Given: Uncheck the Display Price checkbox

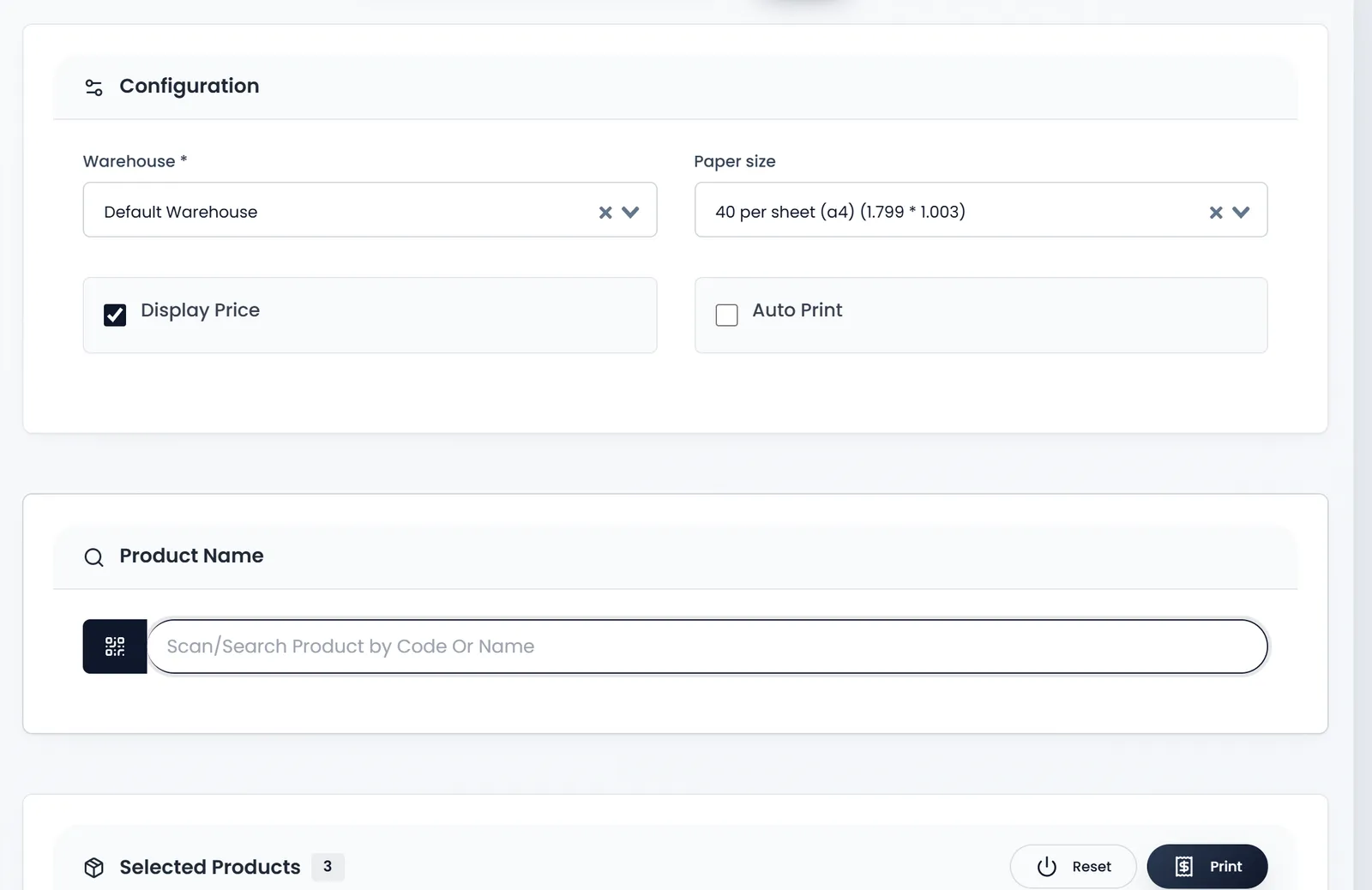Looking at the screenshot, I should click(115, 315).
